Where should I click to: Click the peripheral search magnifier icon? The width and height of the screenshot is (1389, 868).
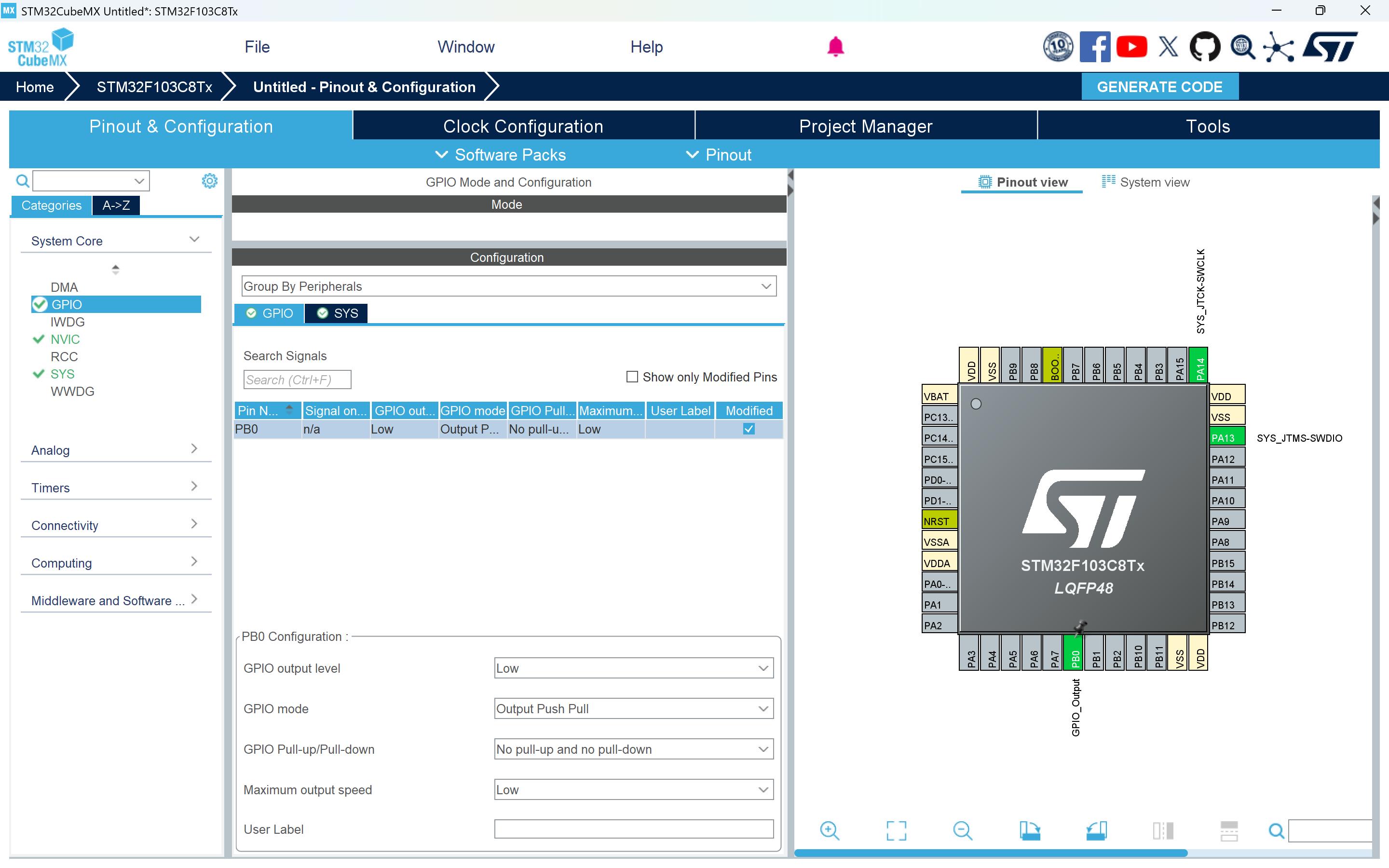pos(22,181)
